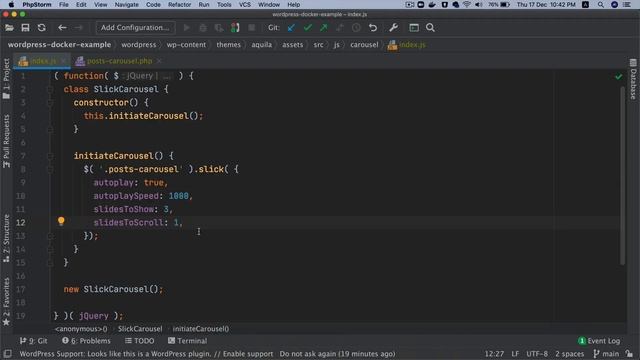The width and height of the screenshot is (640, 360).
Task: Open Database tool window
Action: pyautogui.click(x=633, y=80)
